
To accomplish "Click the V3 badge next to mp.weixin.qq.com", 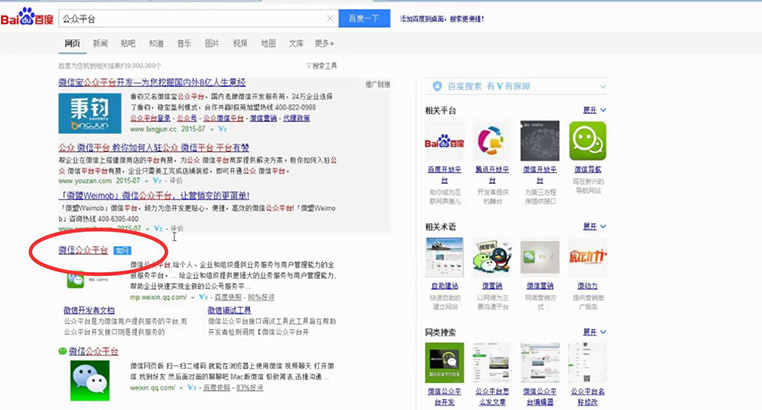I will click(x=203, y=297).
